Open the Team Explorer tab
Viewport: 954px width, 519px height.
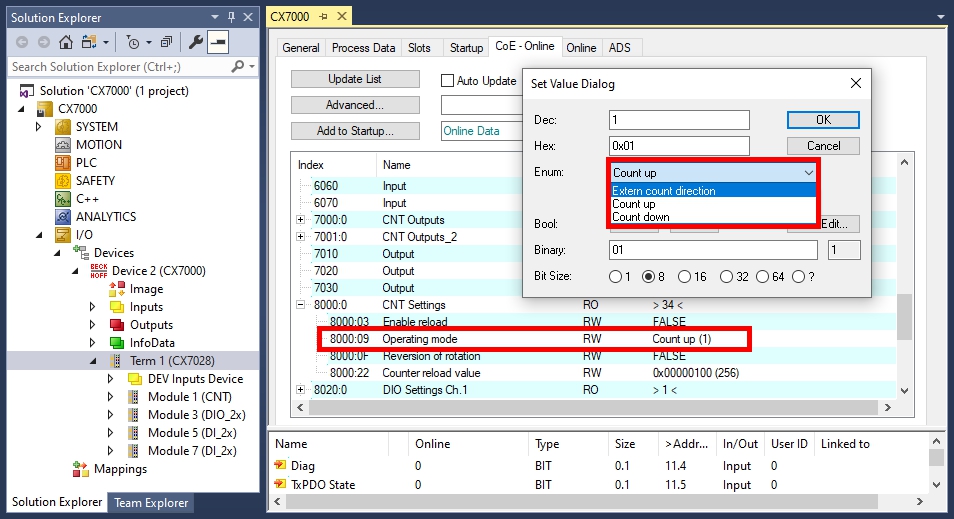[150, 503]
